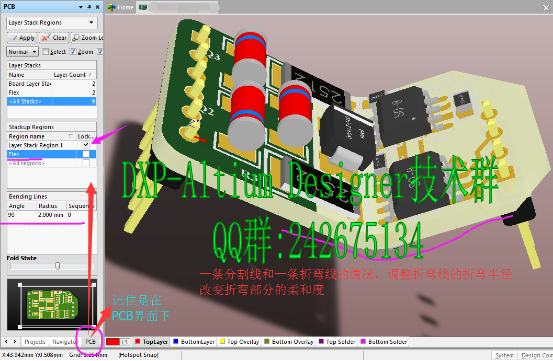Switch to the Navigator panel tab
Viewport: 553px width, 361px height.
click(64, 342)
